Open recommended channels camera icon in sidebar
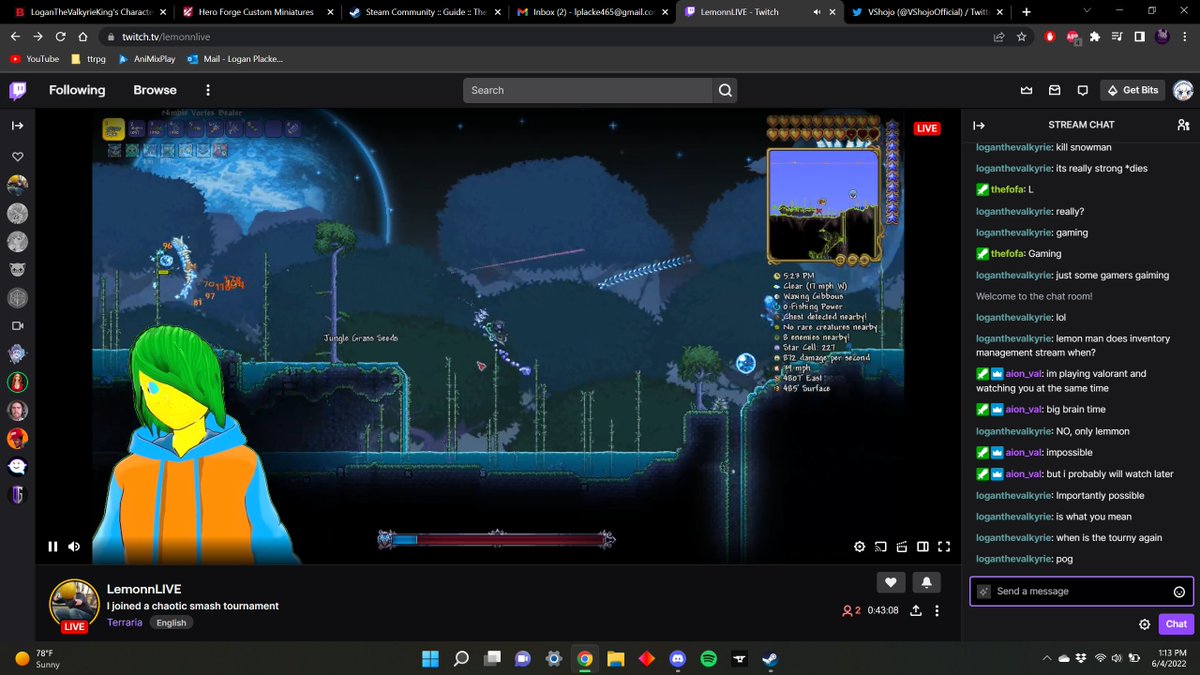 (17, 326)
